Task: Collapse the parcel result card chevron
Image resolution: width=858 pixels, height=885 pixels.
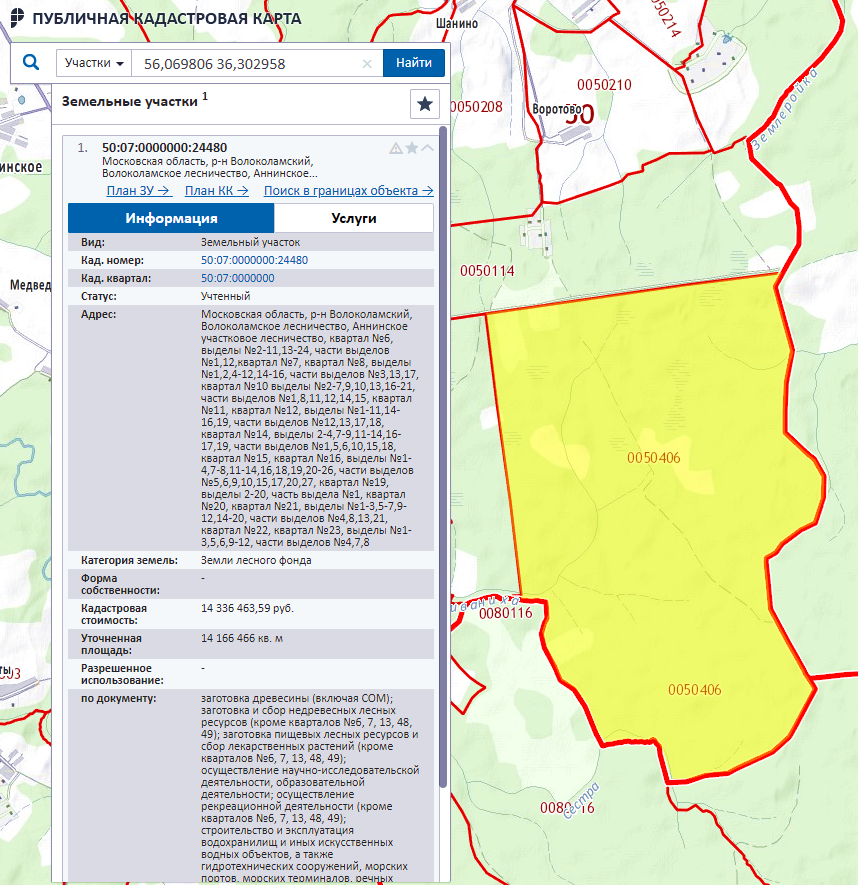Action: pos(427,148)
